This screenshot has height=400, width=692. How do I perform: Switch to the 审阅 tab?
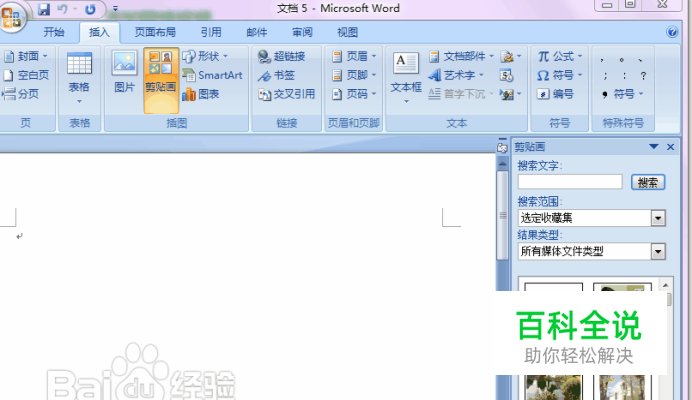click(302, 32)
